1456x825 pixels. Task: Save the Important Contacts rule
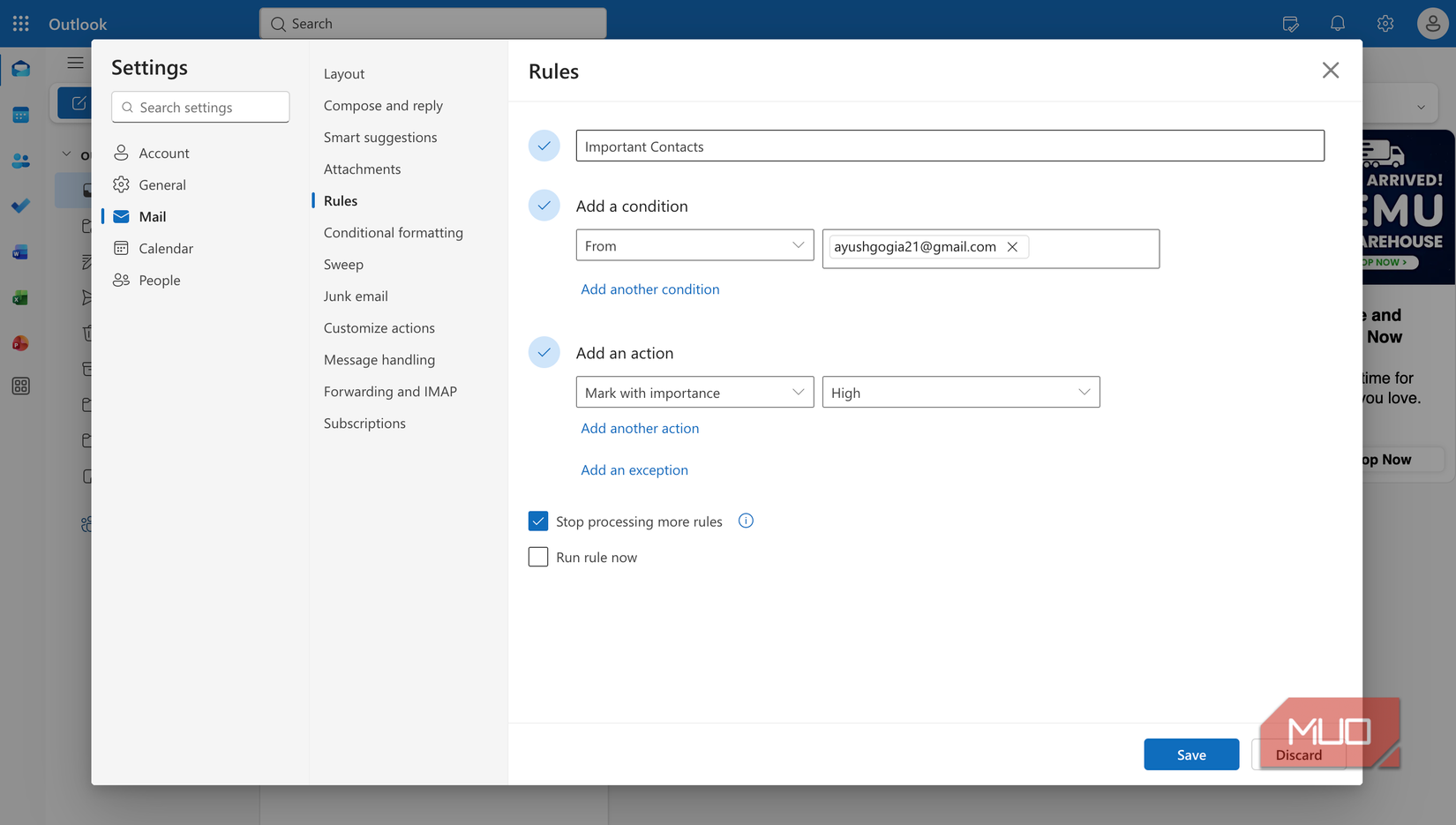1190,754
